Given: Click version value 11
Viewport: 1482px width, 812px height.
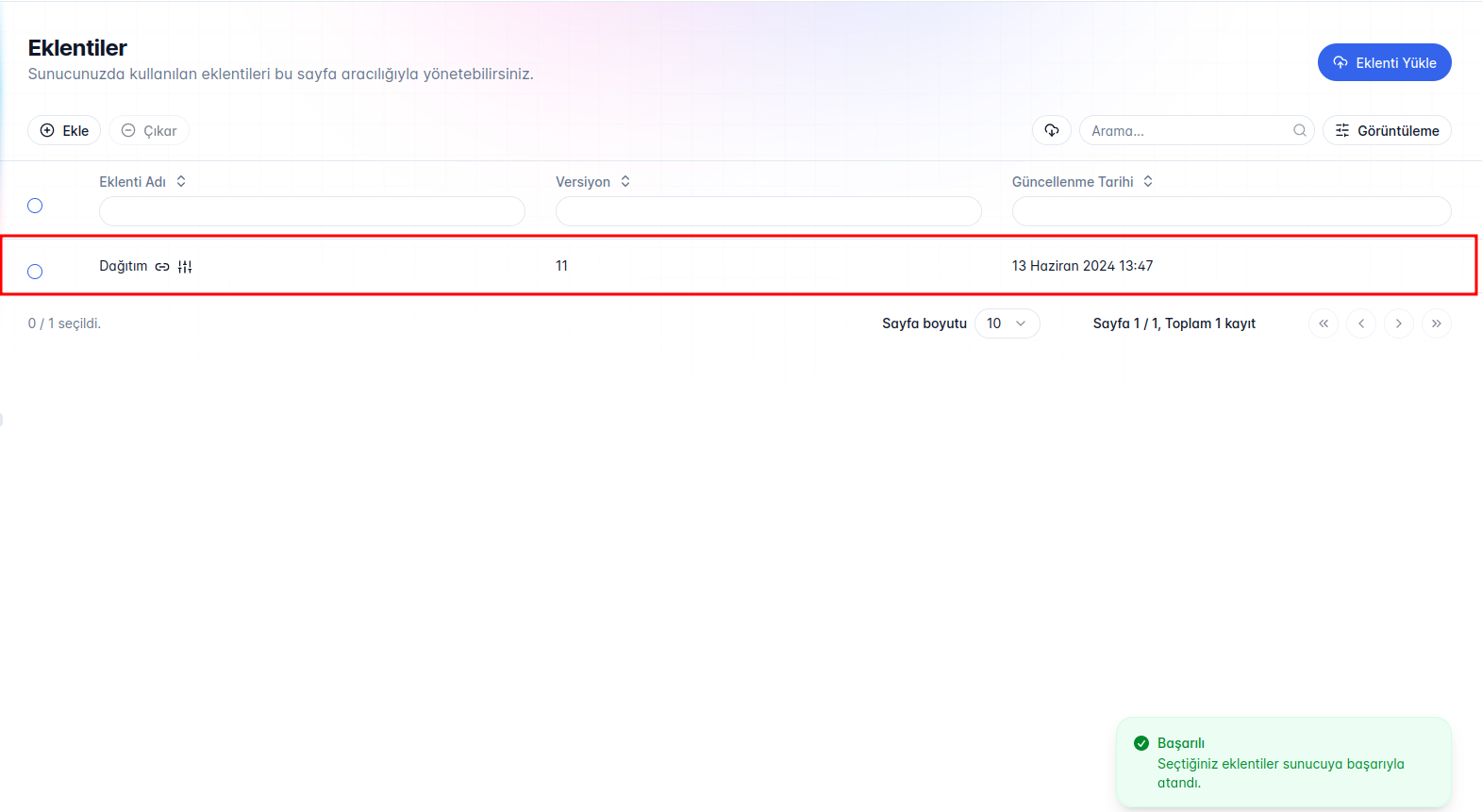Looking at the screenshot, I should pyautogui.click(x=561, y=266).
